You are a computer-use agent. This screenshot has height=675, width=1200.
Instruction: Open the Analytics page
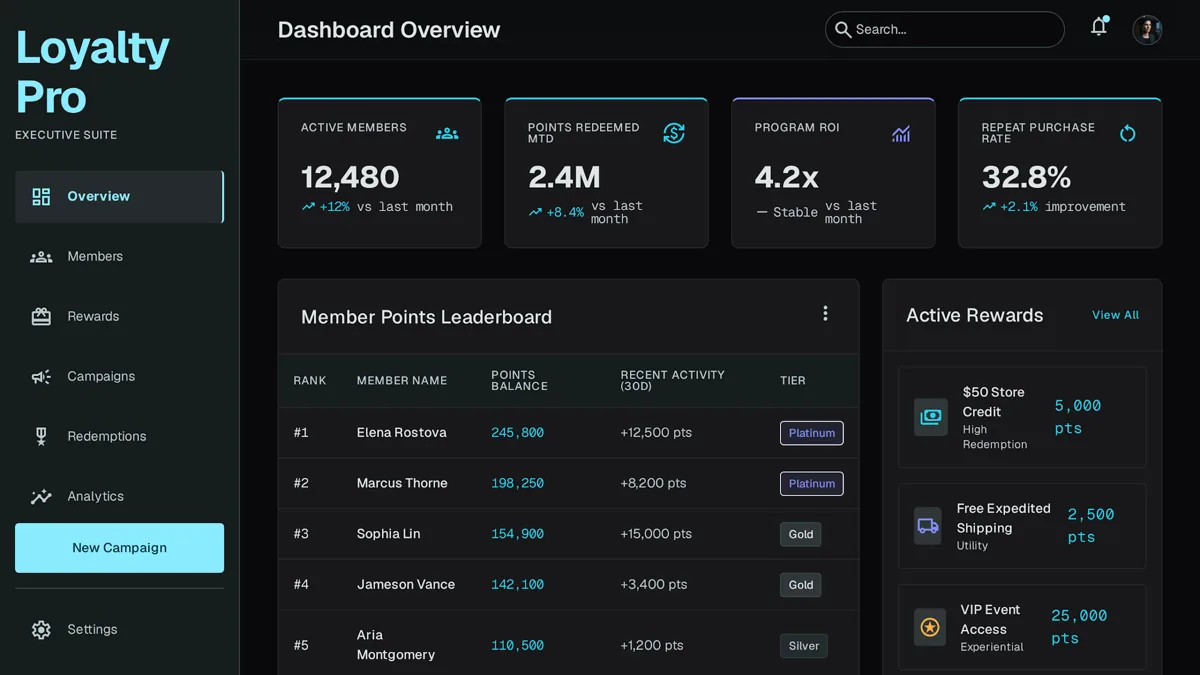coord(119,497)
